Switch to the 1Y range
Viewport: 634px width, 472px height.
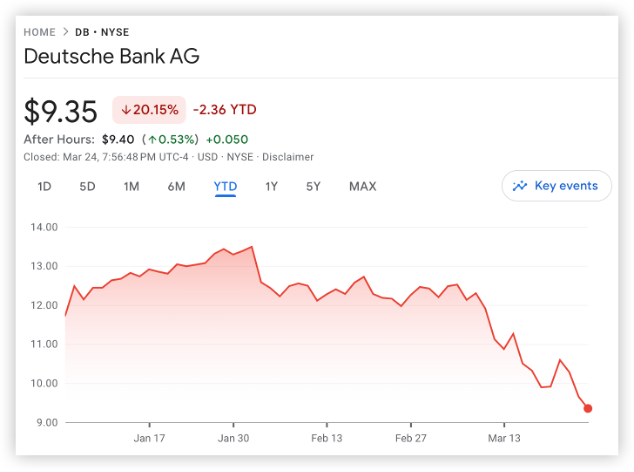pyautogui.click(x=271, y=186)
